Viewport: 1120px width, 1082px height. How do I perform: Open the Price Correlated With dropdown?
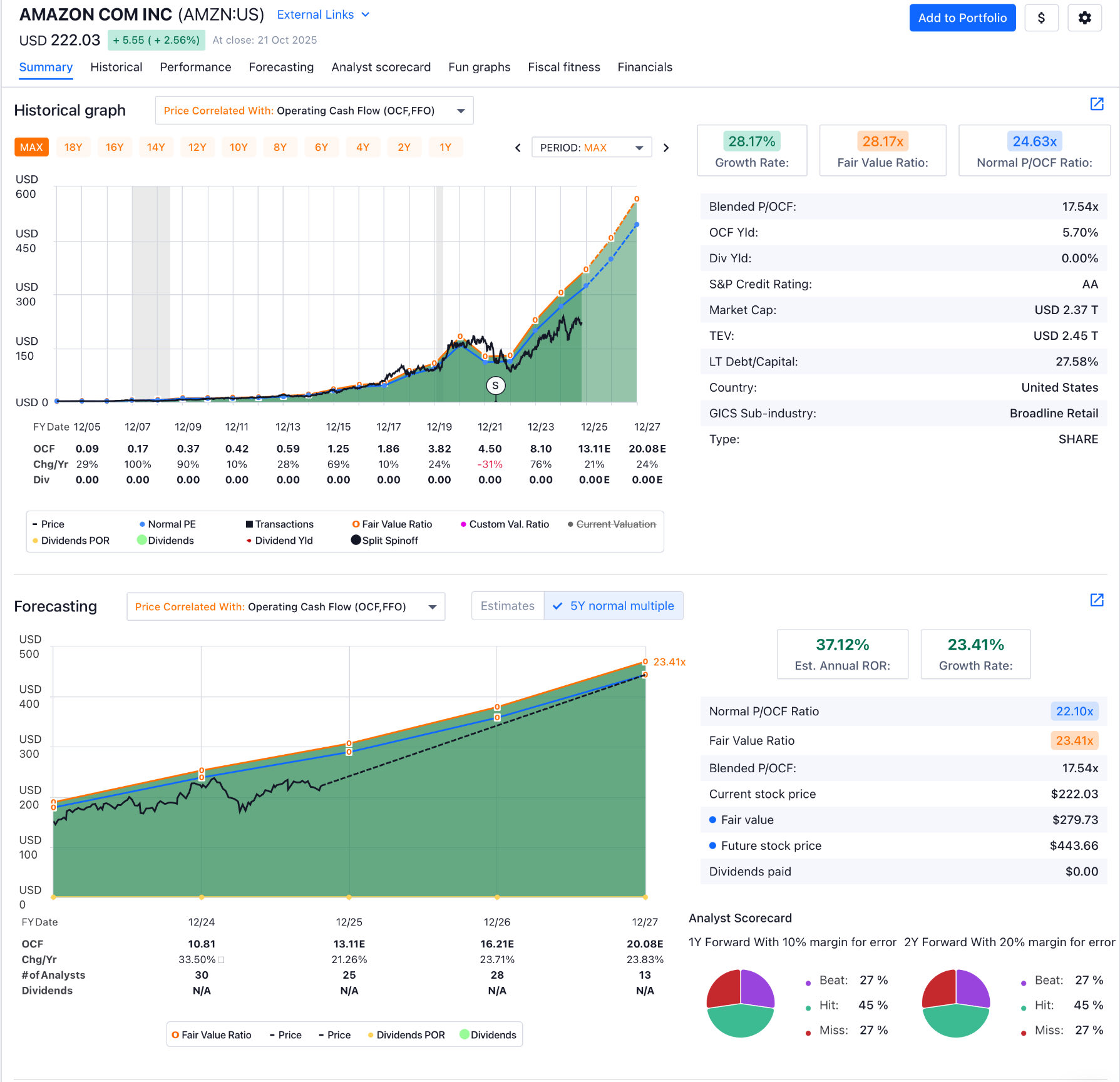314,110
